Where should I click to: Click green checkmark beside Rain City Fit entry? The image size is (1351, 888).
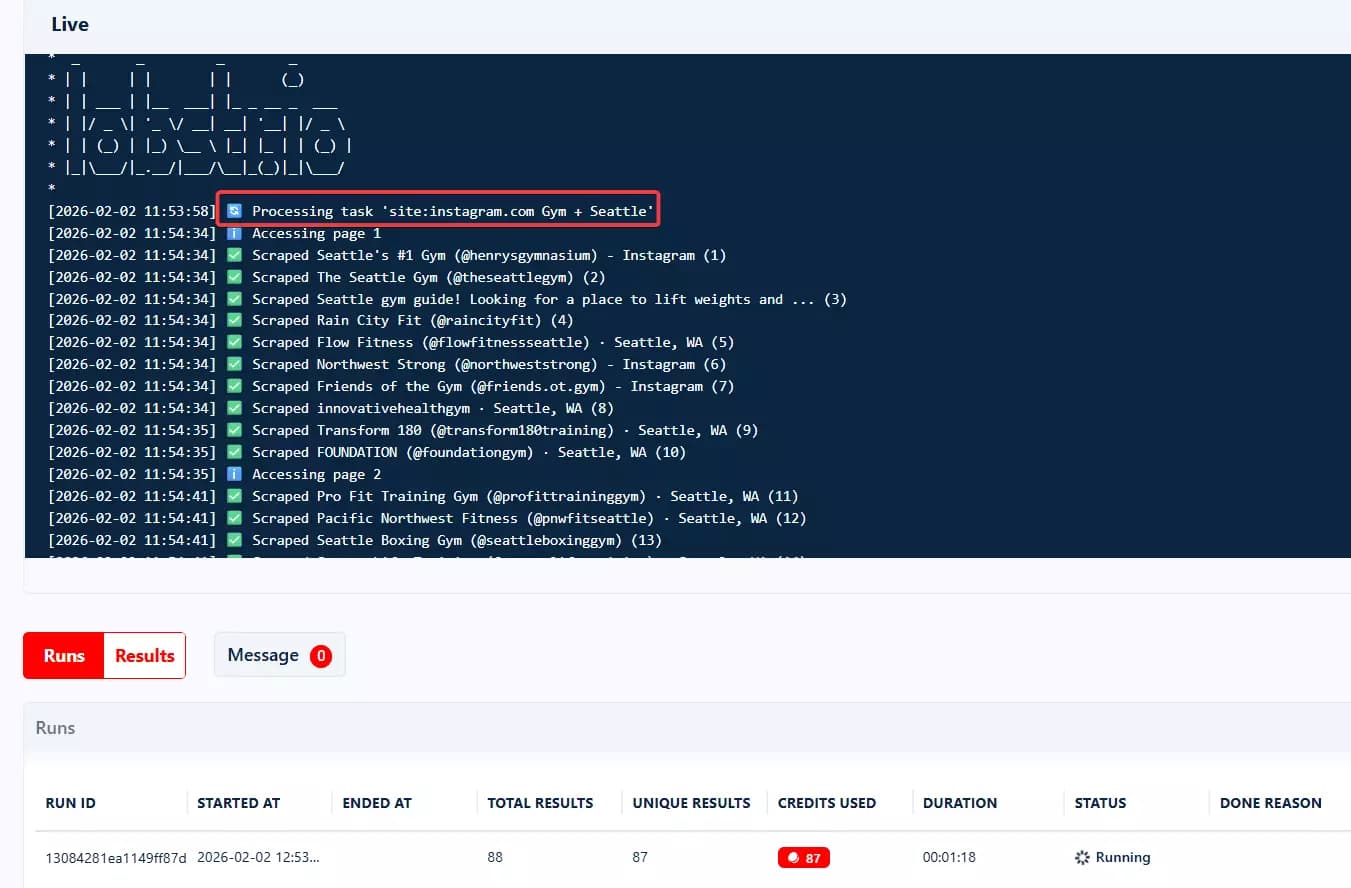(235, 321)
